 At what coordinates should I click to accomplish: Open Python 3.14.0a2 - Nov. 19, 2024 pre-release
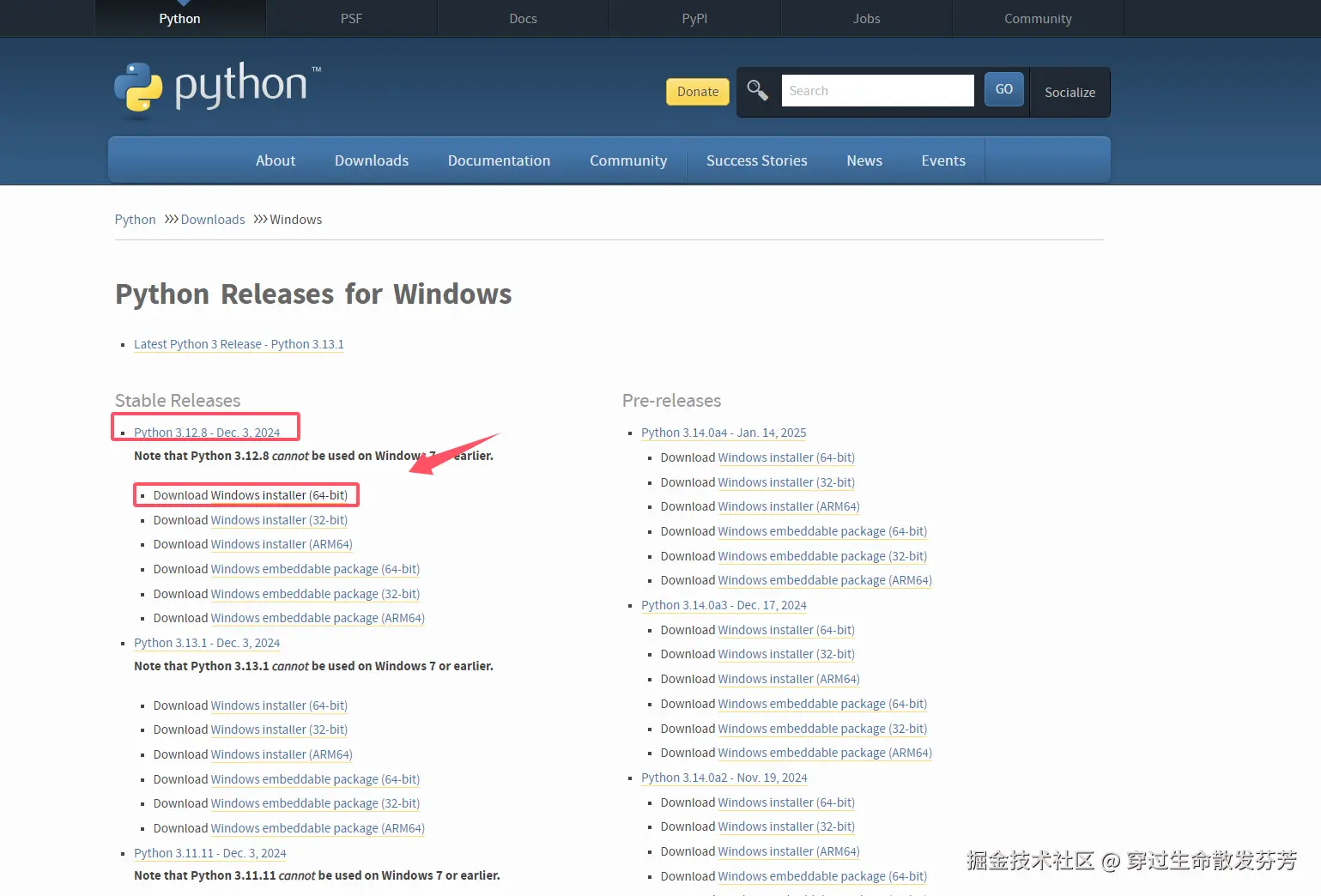724,778
